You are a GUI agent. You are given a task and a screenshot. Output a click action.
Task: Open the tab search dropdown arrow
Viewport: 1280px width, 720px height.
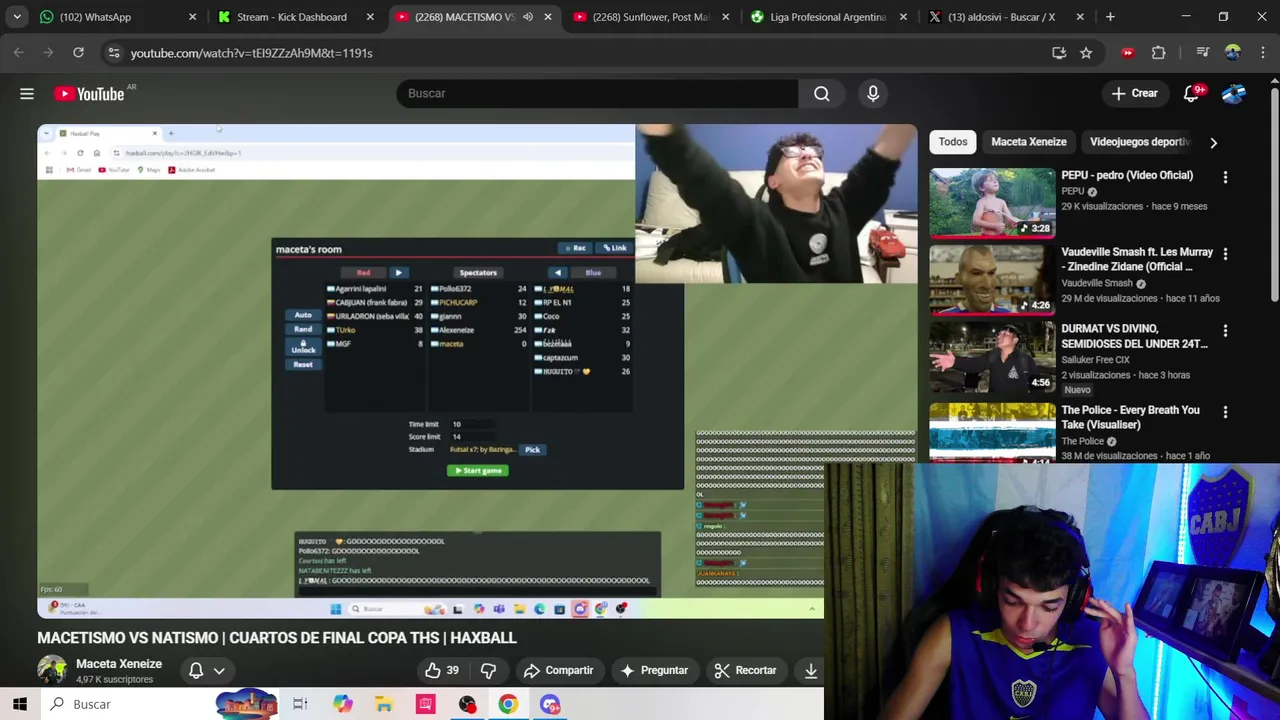click(x=17, y=17)
